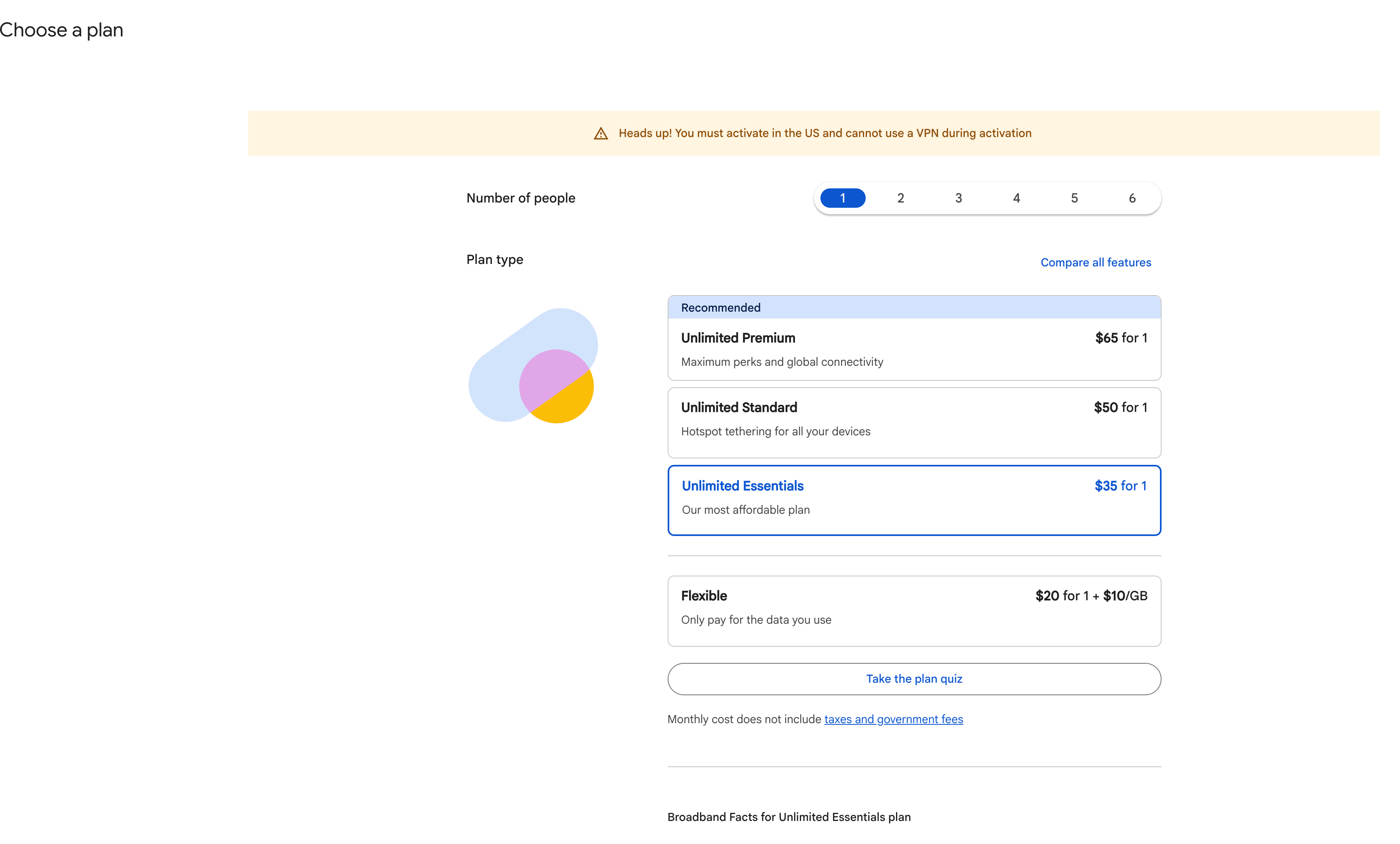Click the Recommended label header
1400x844 pixels.
coord(721,308)
